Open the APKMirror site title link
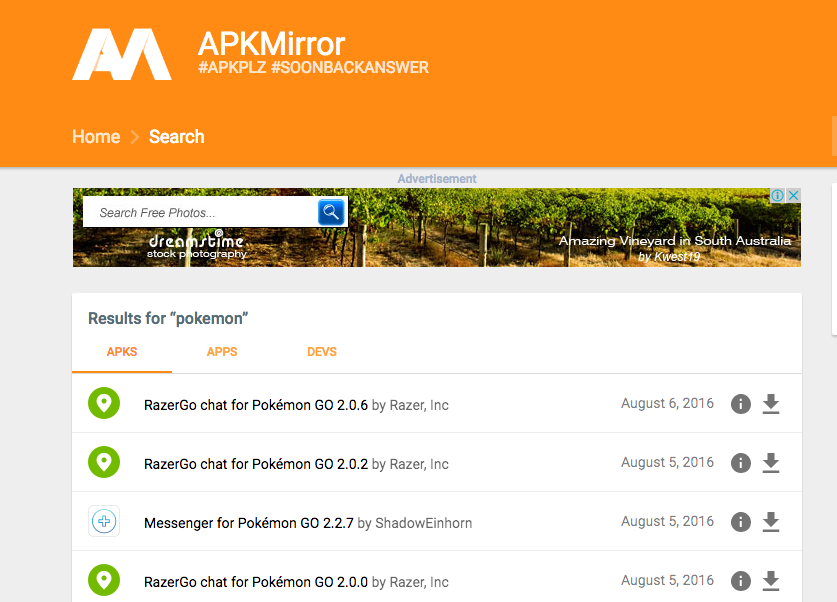 click(x=271, y=44)
